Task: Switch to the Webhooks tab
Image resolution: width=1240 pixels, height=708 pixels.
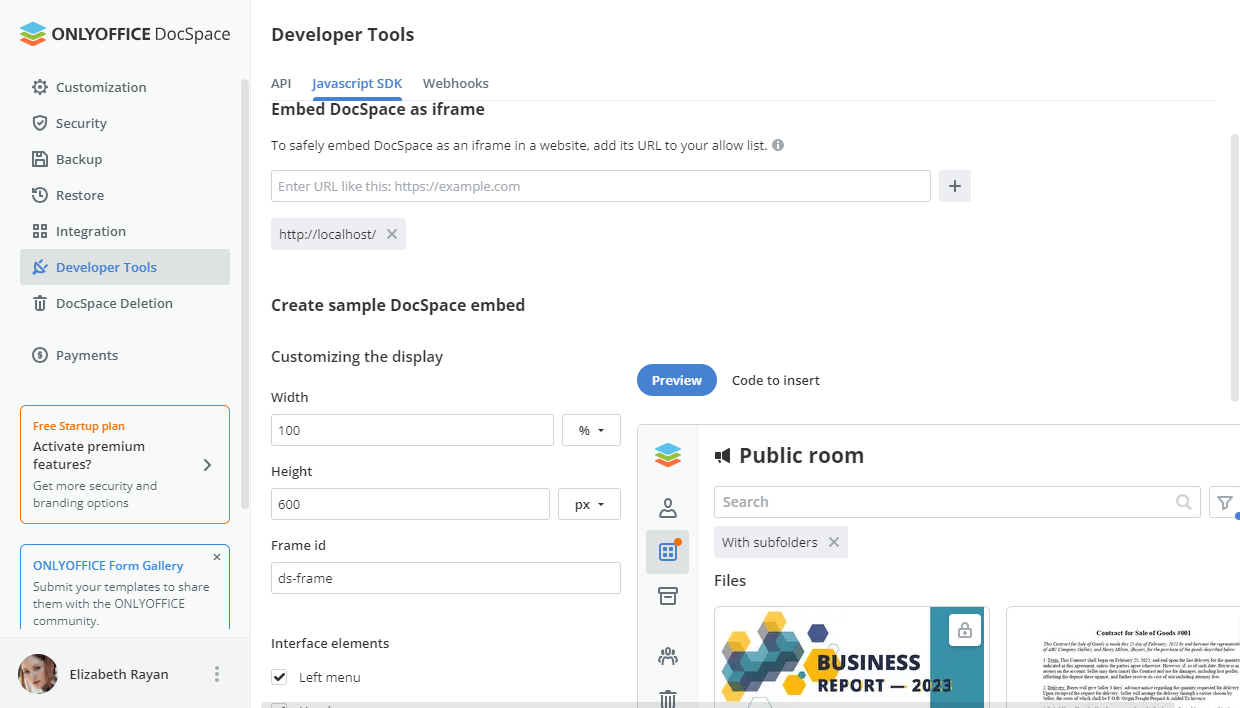Action: [x=455, y=84]
